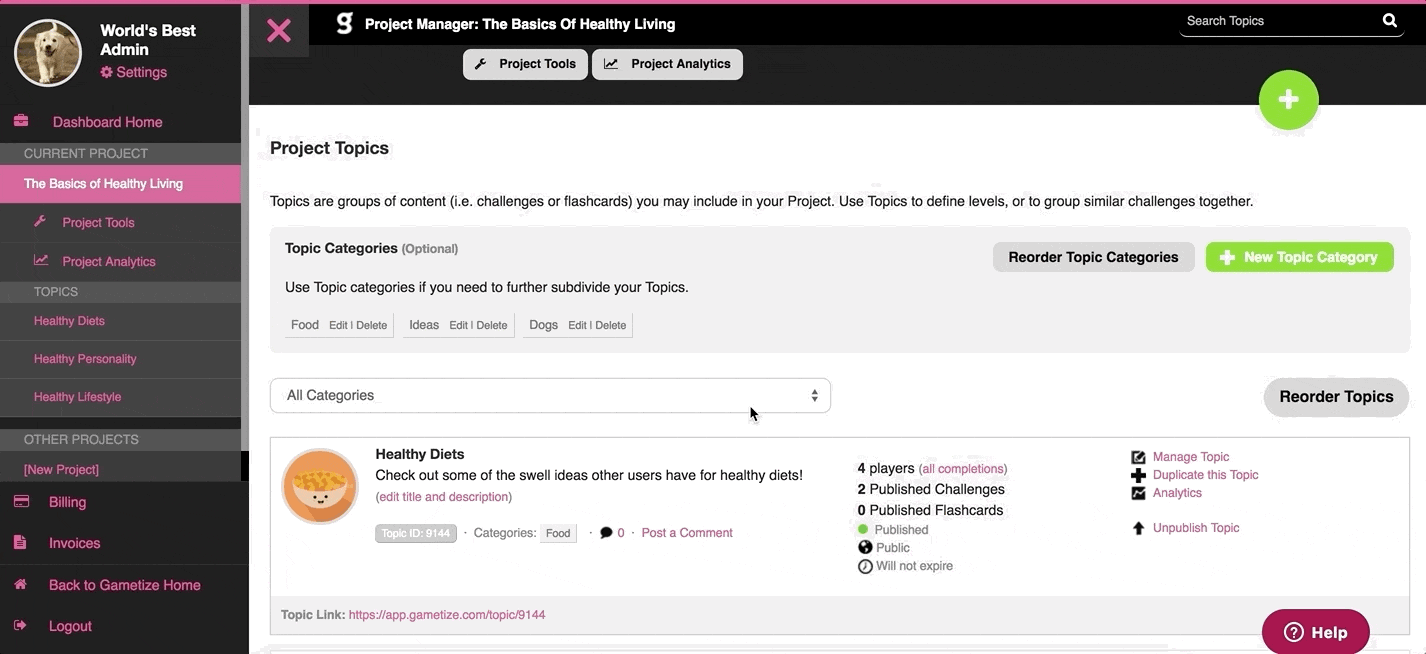Screen dimensions: 1426x654
Task: Open Settings under World's Best Admin
Action: coord(141,72)
